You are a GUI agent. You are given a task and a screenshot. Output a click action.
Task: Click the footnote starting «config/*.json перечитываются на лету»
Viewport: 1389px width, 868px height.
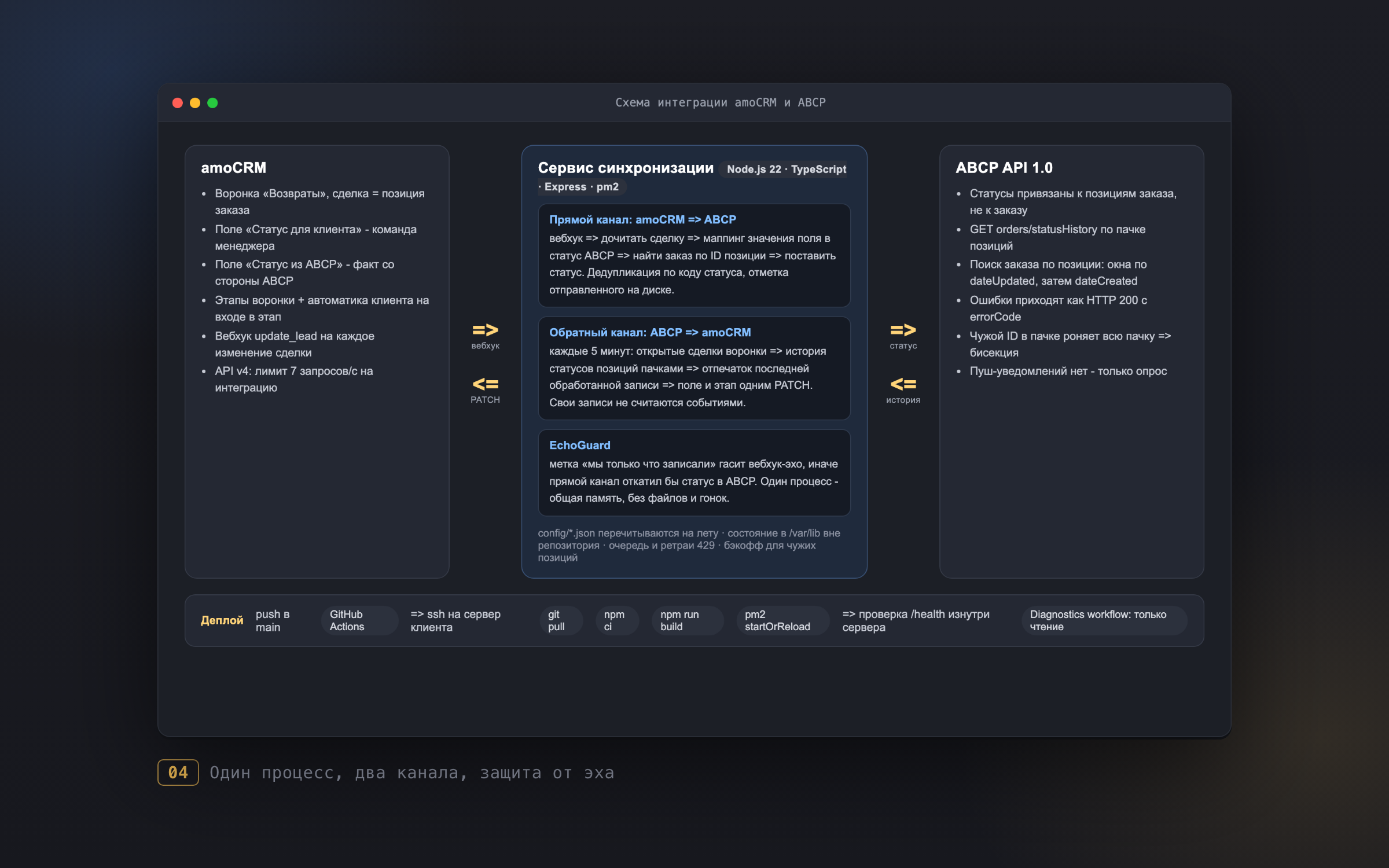(689, 545)
